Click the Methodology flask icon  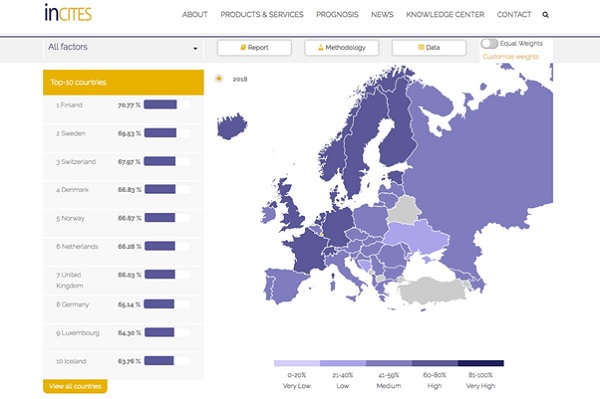321,47
